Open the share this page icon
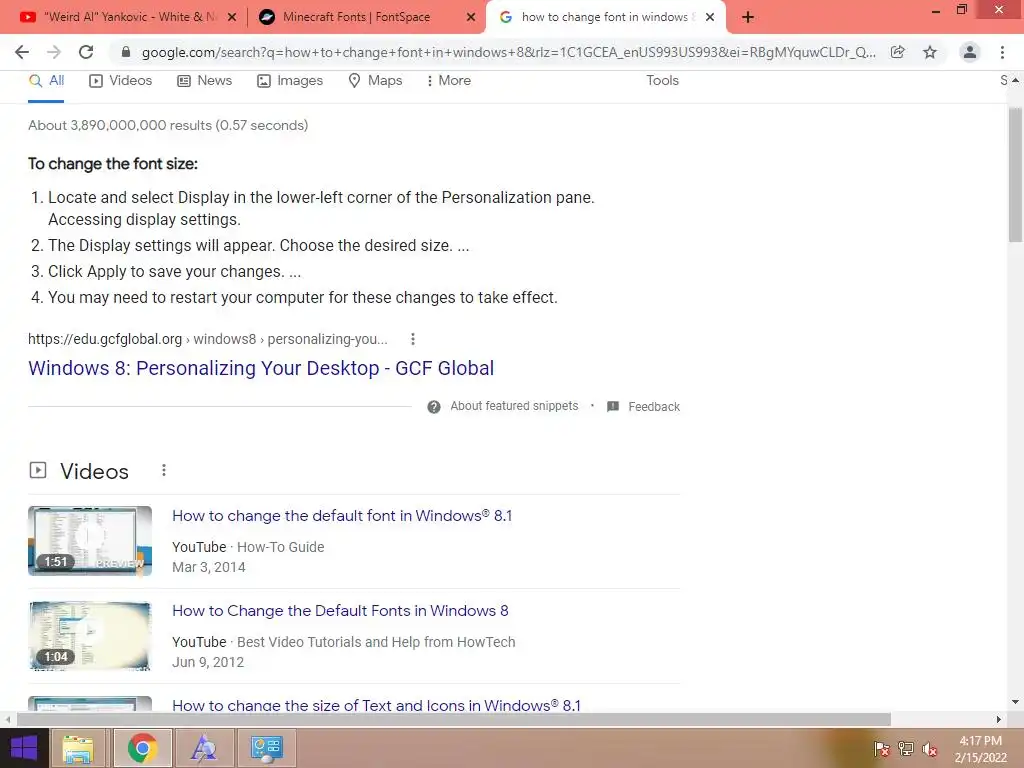 pos(898,52)
